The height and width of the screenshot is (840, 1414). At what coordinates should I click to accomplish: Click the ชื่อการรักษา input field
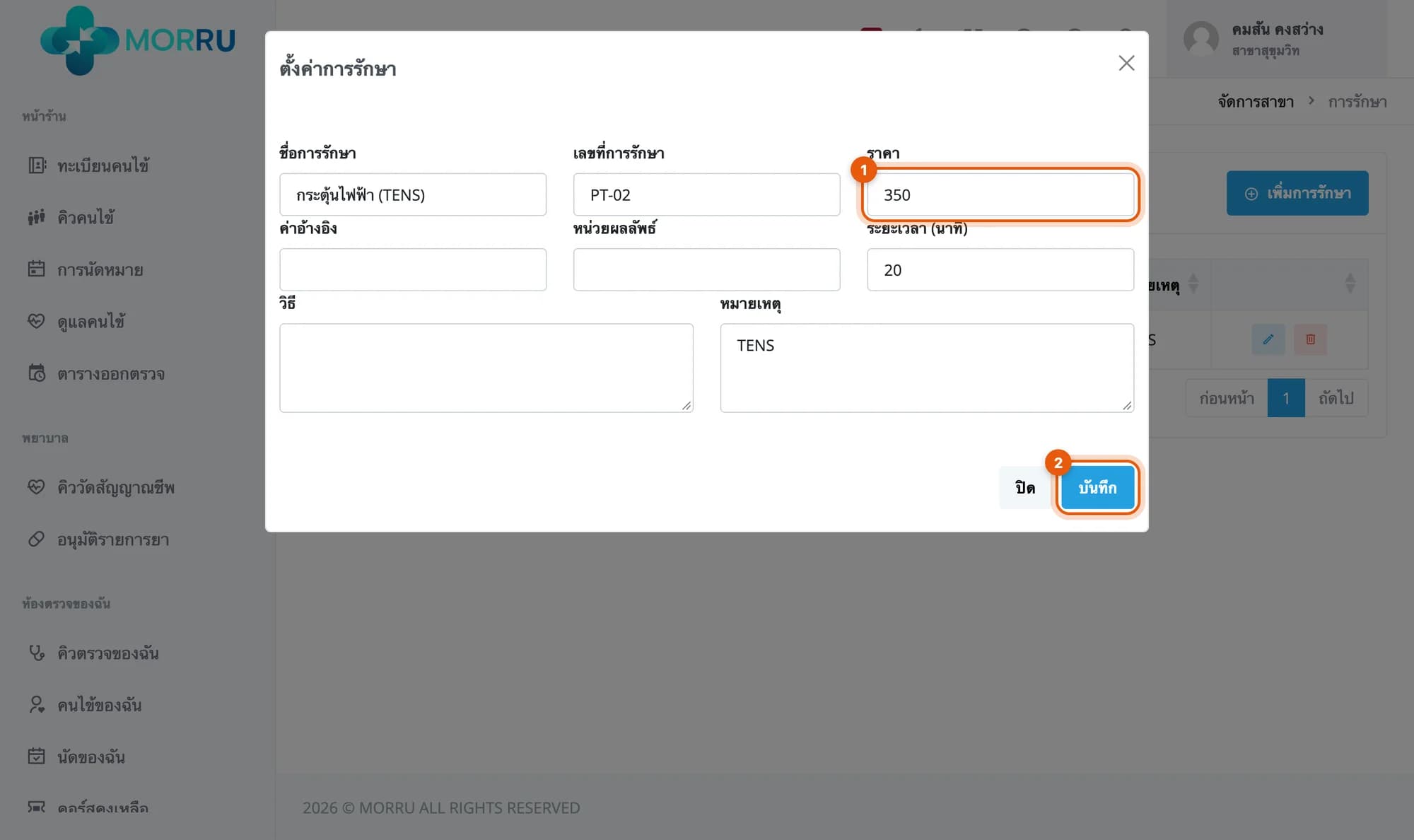(x=413, y=194)
